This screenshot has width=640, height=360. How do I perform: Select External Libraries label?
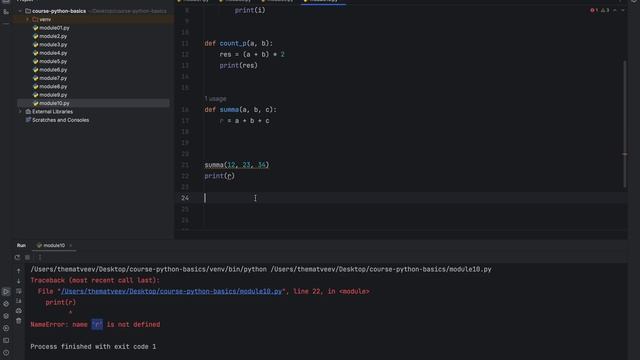click(x=52, y=111)
